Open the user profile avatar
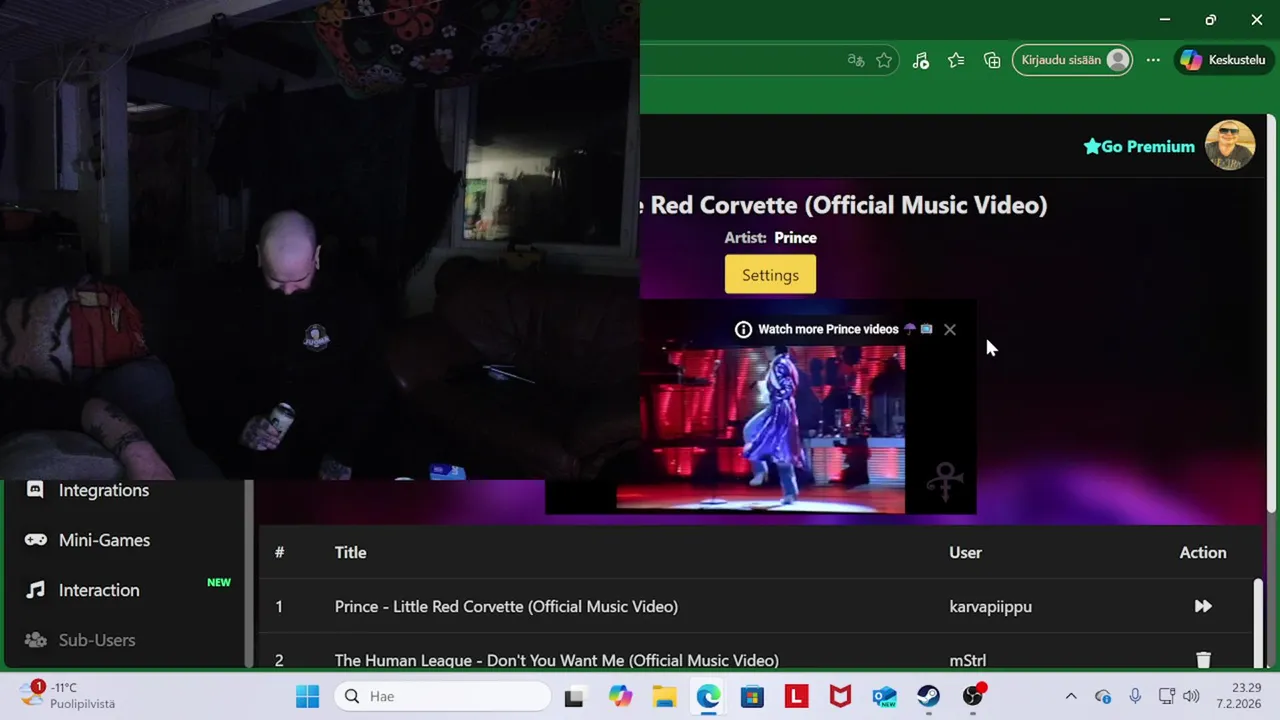This screenshot has width=1280, height=720. point(1230,146)
